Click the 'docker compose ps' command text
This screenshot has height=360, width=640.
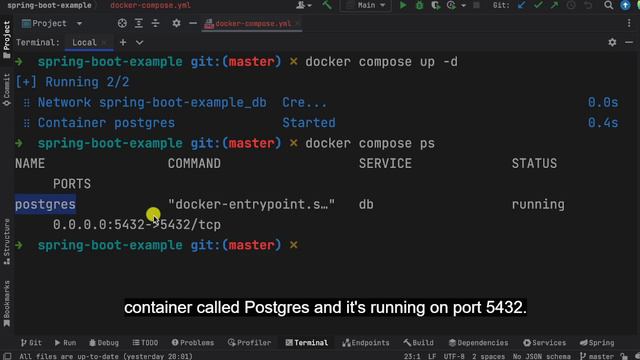coord(370,143)
